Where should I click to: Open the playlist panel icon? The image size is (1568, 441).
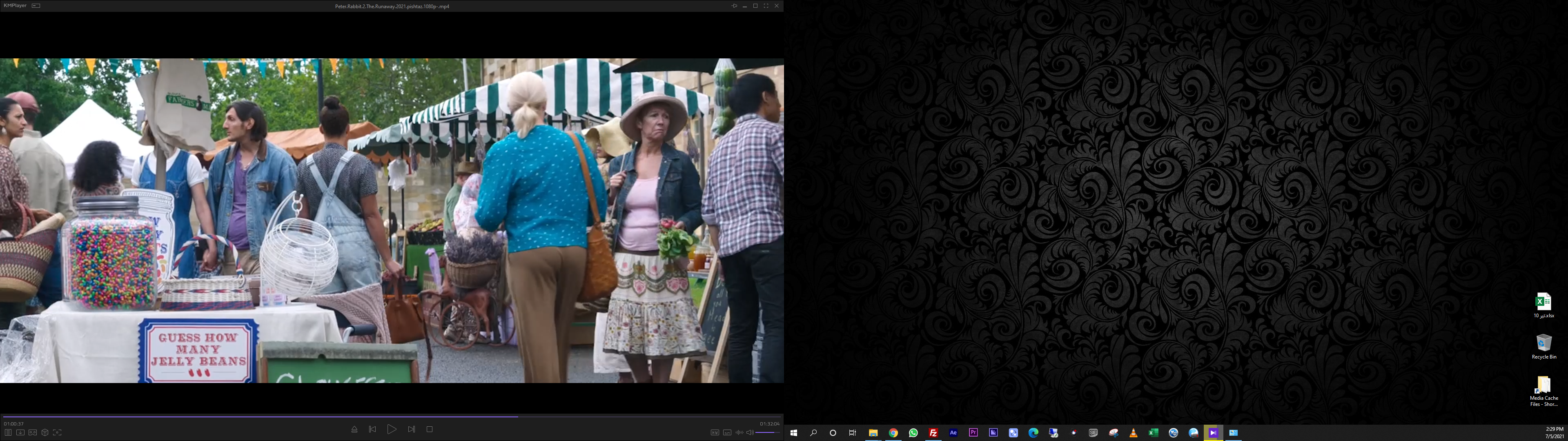[8, 432]
